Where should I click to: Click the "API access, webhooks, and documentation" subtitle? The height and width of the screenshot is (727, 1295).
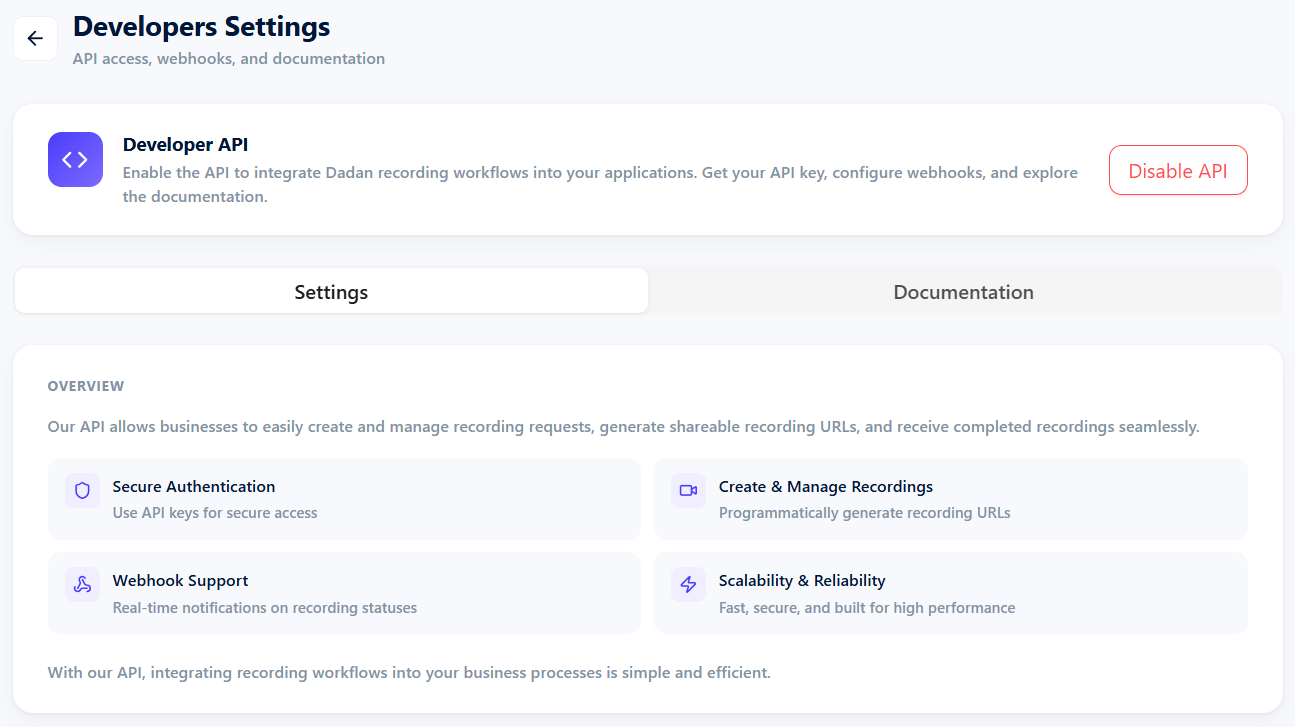click(229, 59)
